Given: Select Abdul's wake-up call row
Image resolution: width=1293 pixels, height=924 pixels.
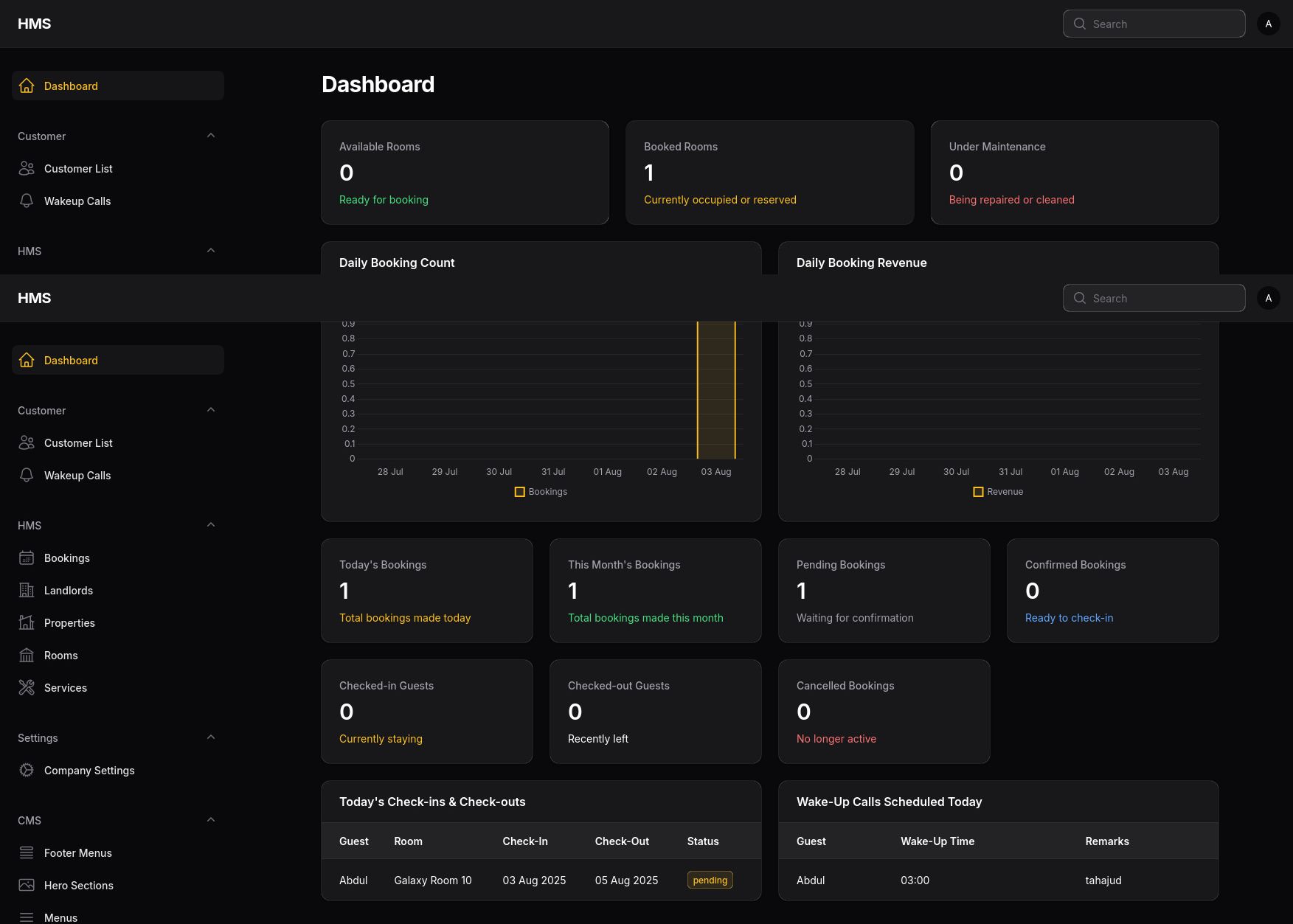Looking at the screenshot, I should point(998,880).
